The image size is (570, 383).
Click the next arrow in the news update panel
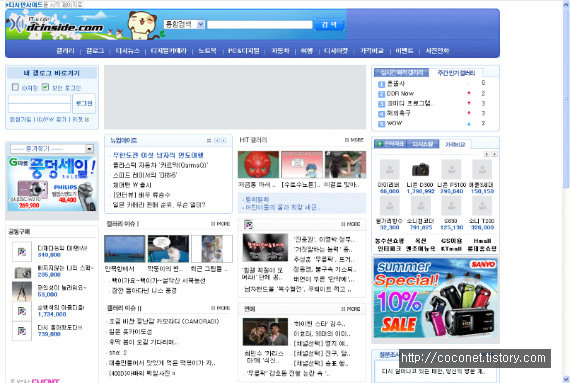224,140
